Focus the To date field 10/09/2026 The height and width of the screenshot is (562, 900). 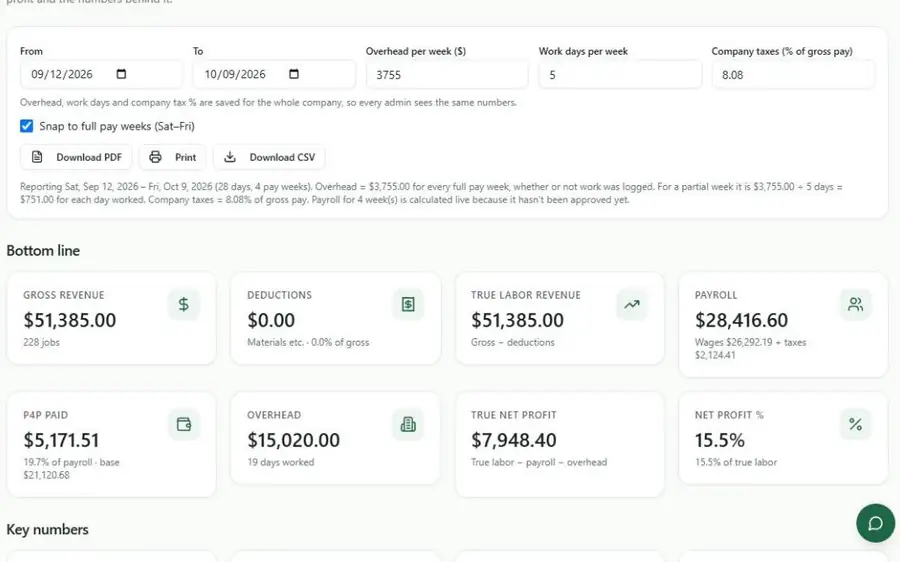pos(274,74)
